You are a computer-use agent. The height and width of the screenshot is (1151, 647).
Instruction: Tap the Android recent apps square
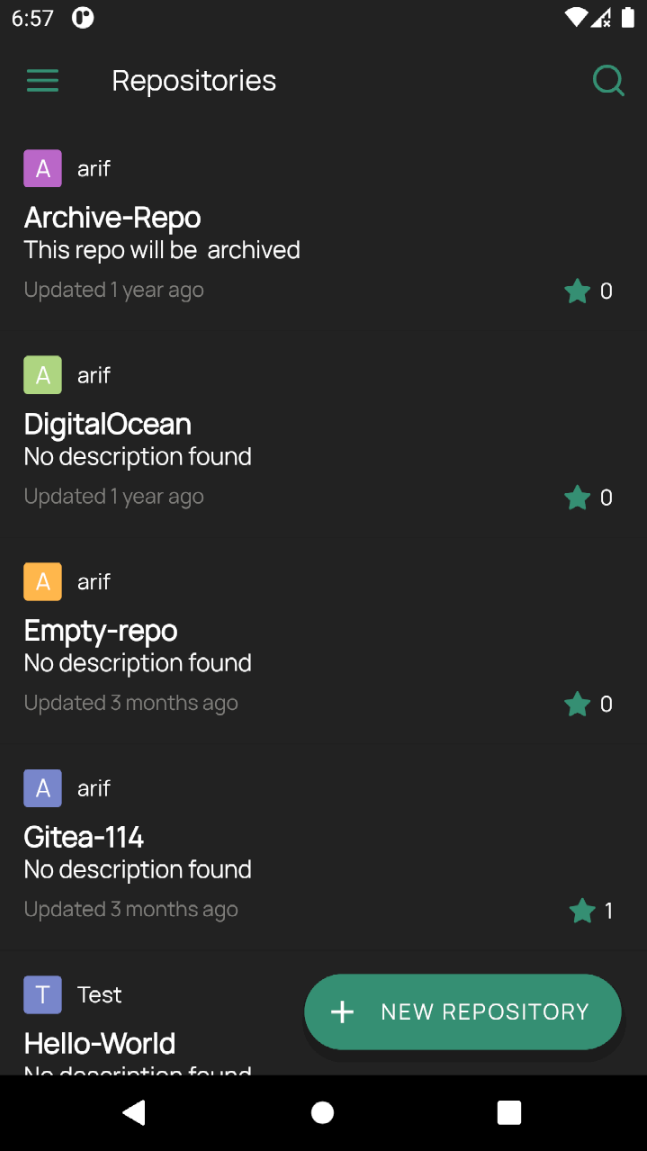[x=509, y=1112]
